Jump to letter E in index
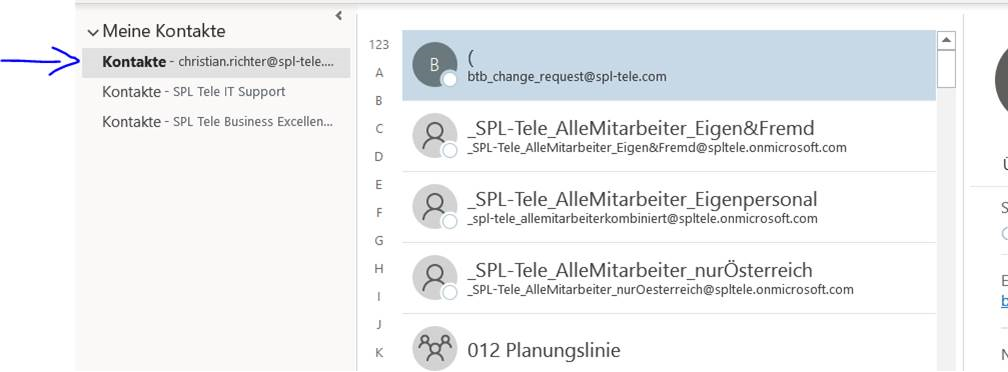Image resolution: width=1008 pixels, height=372 pixels. tap(379, 185)
